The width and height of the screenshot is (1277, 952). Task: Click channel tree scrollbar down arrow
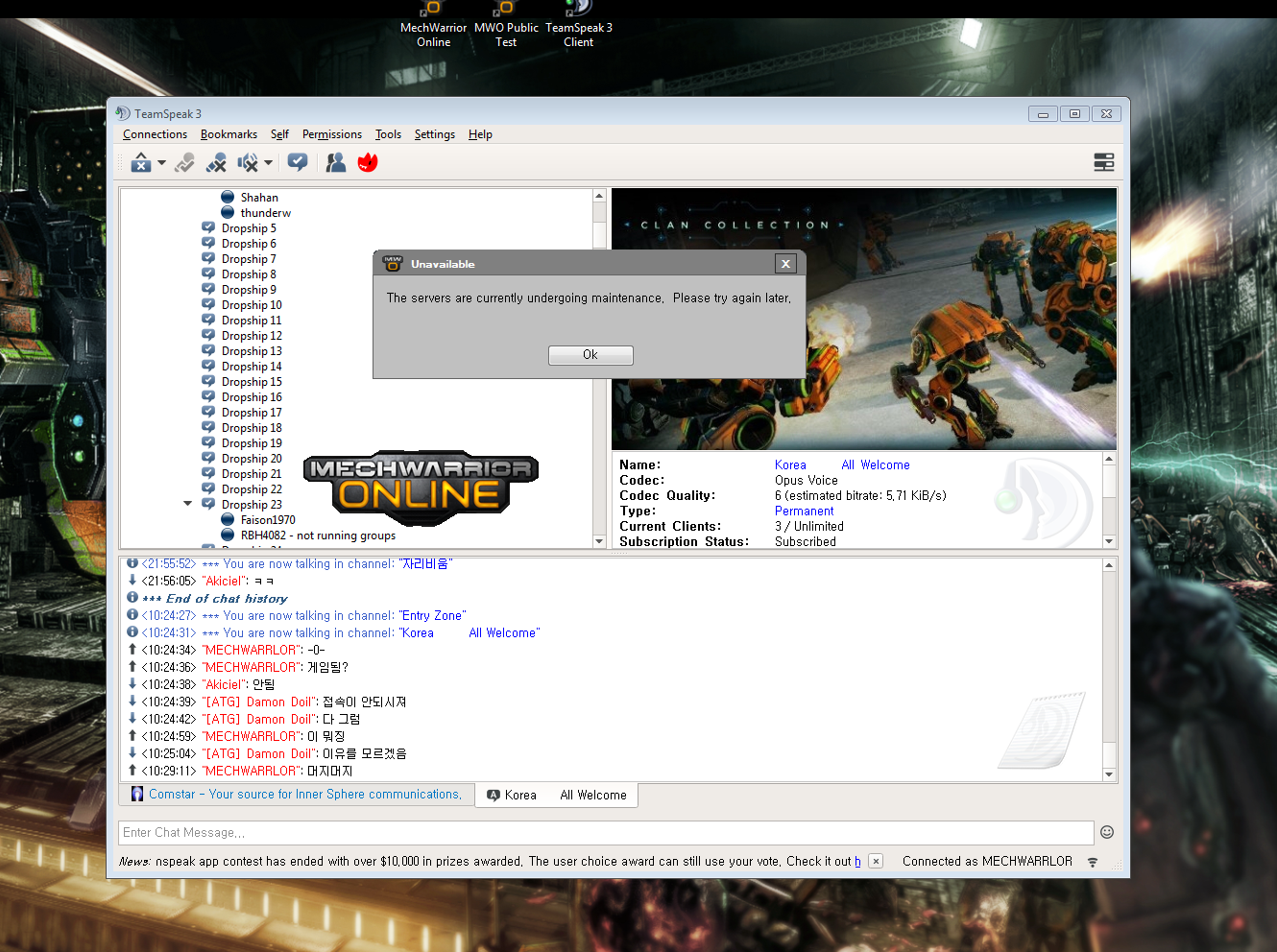point(599,541)
